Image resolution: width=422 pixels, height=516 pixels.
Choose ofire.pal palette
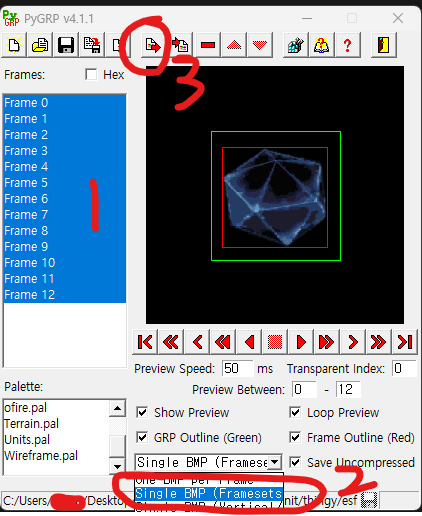56,408
